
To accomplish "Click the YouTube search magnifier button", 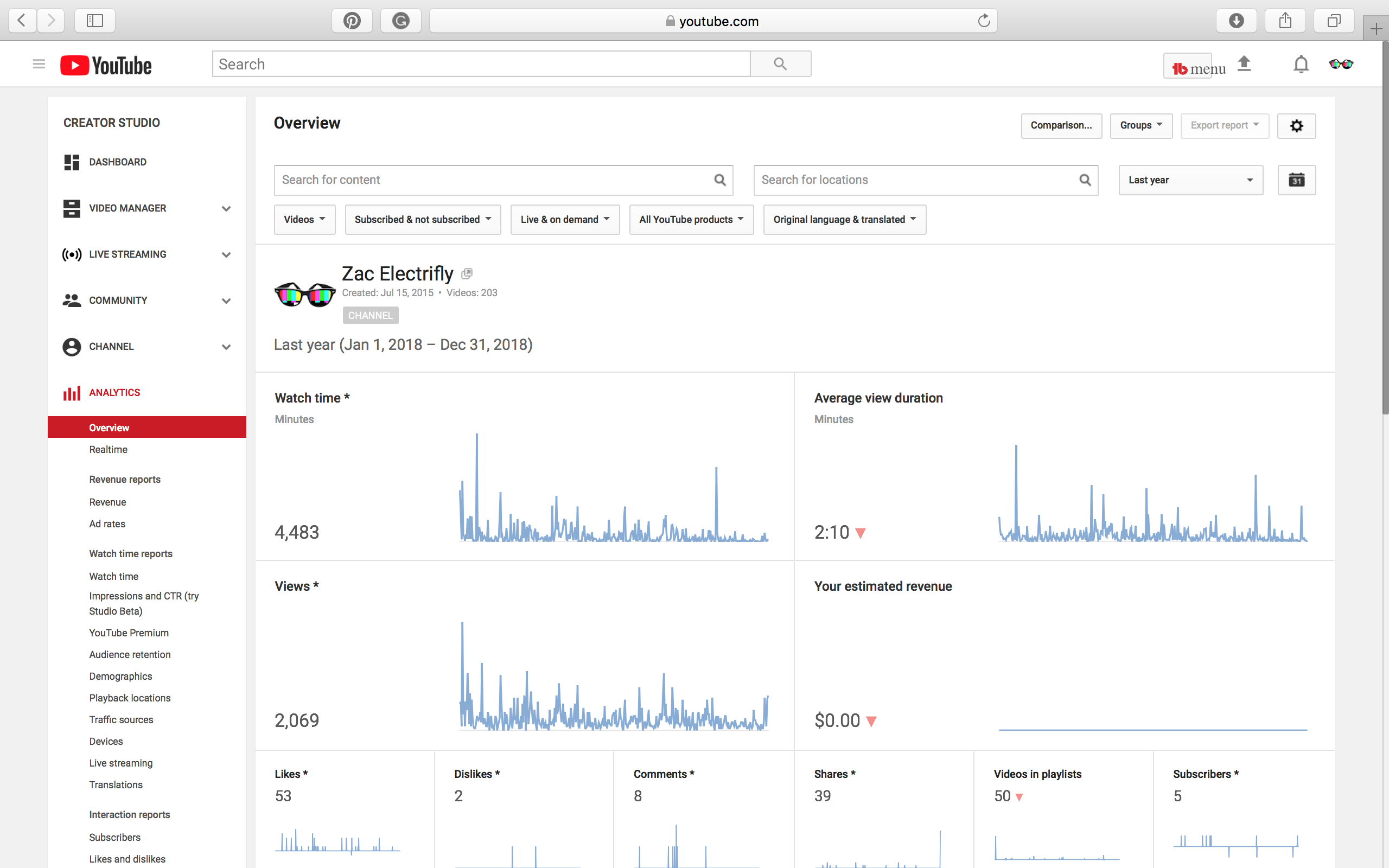I will [x=780, y=63].
